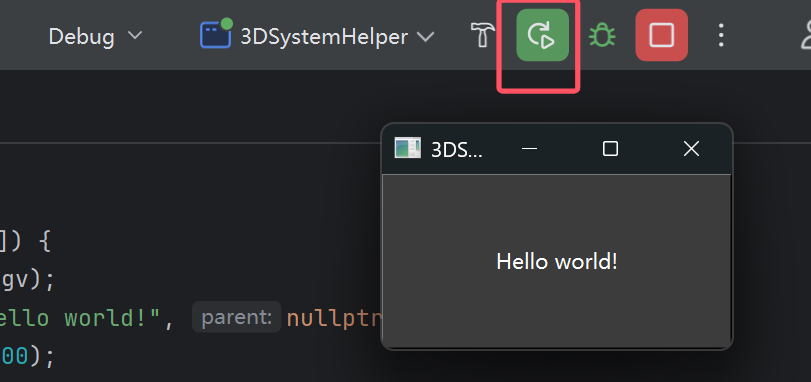Click the green Rerun button
This screenshot has height=382, width=811.
[542, 35]
